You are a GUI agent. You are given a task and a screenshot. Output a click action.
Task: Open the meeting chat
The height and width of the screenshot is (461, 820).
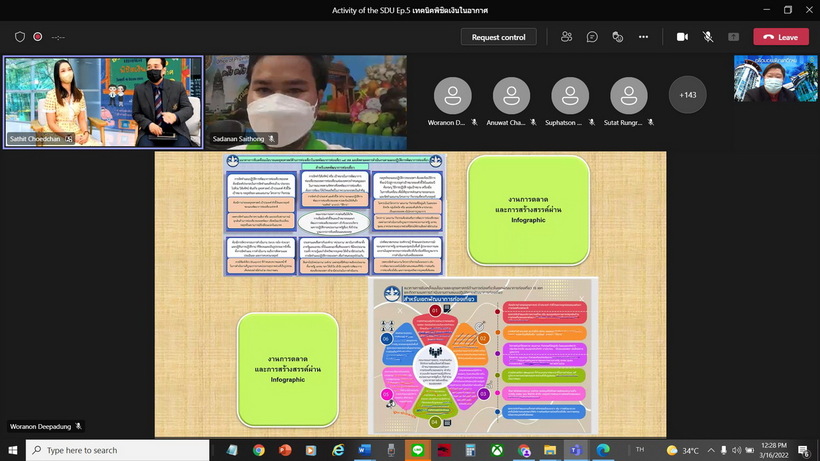coord(592,37)
